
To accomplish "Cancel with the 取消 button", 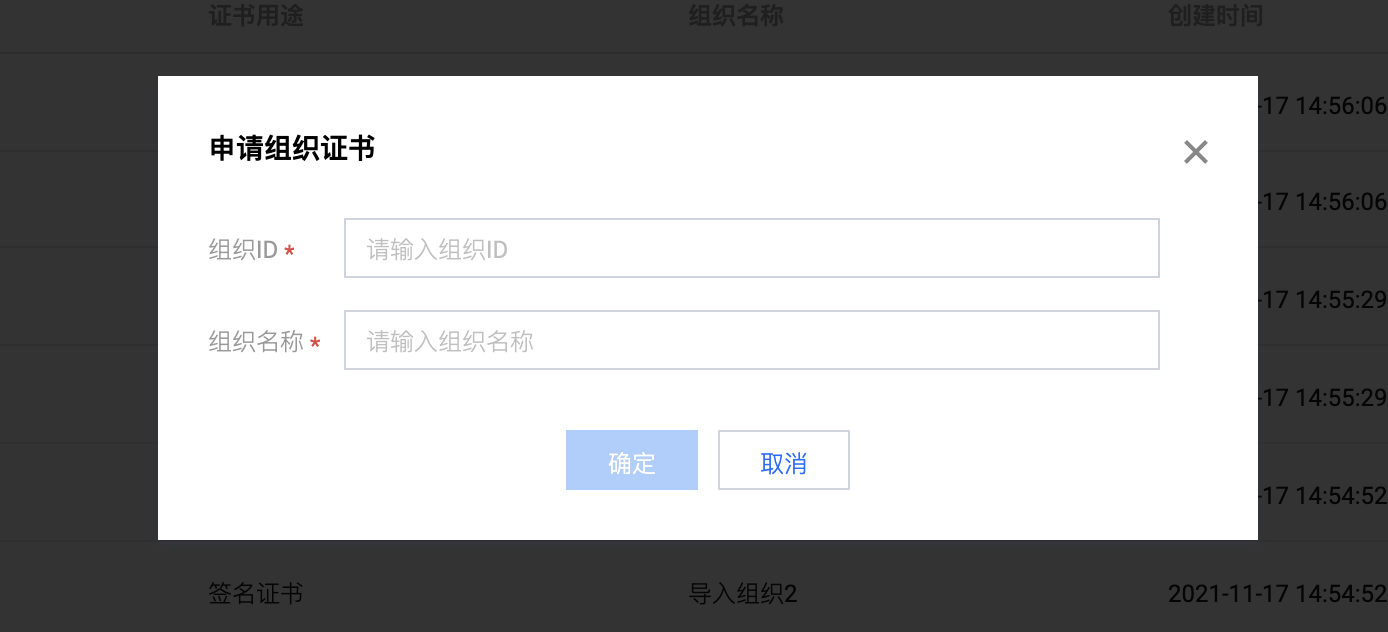I will point(783,460).
